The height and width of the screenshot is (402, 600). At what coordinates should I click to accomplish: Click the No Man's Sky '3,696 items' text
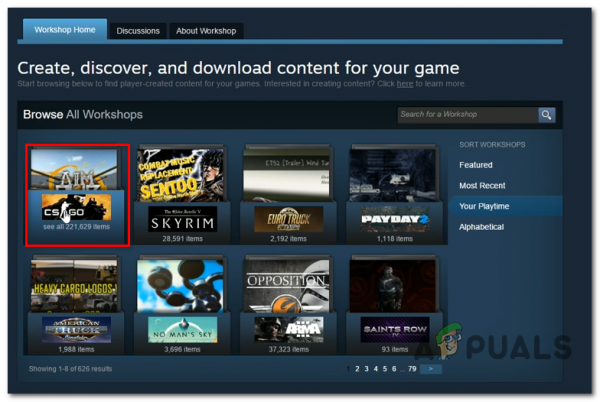tap(183, 349)
